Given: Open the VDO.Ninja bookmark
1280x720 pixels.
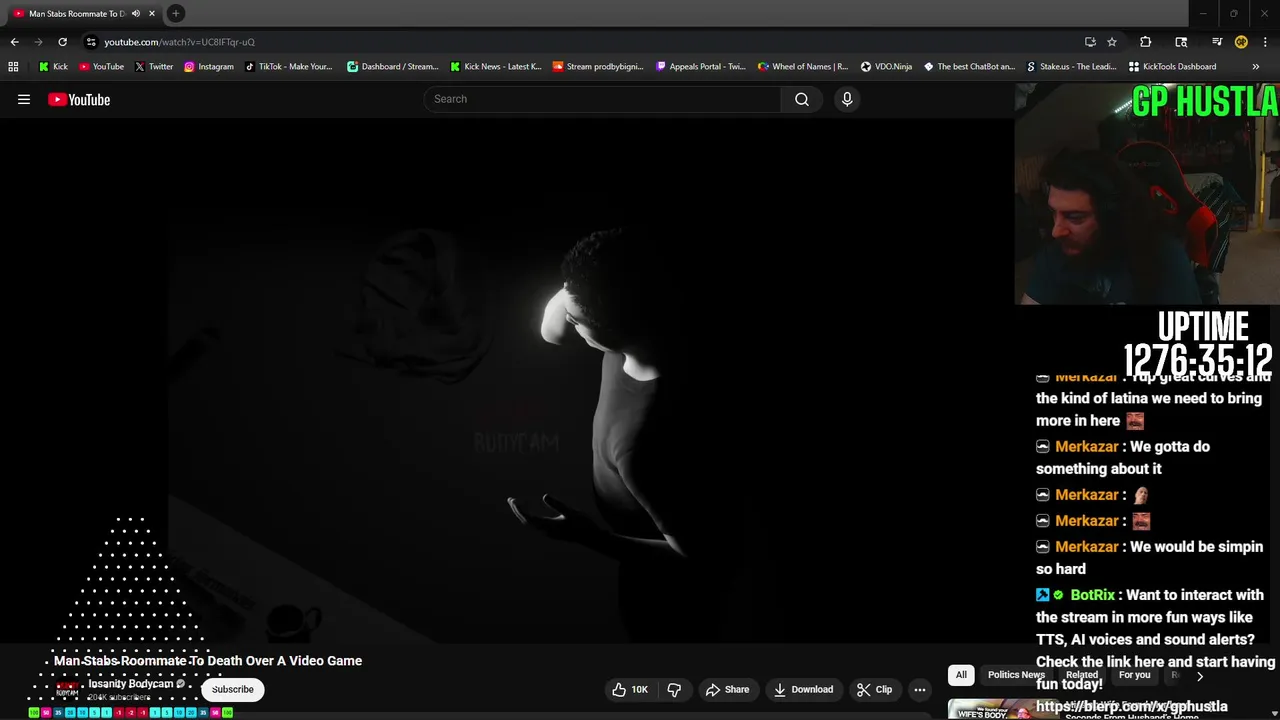Looking at the screenshot, I should point(887,67).
